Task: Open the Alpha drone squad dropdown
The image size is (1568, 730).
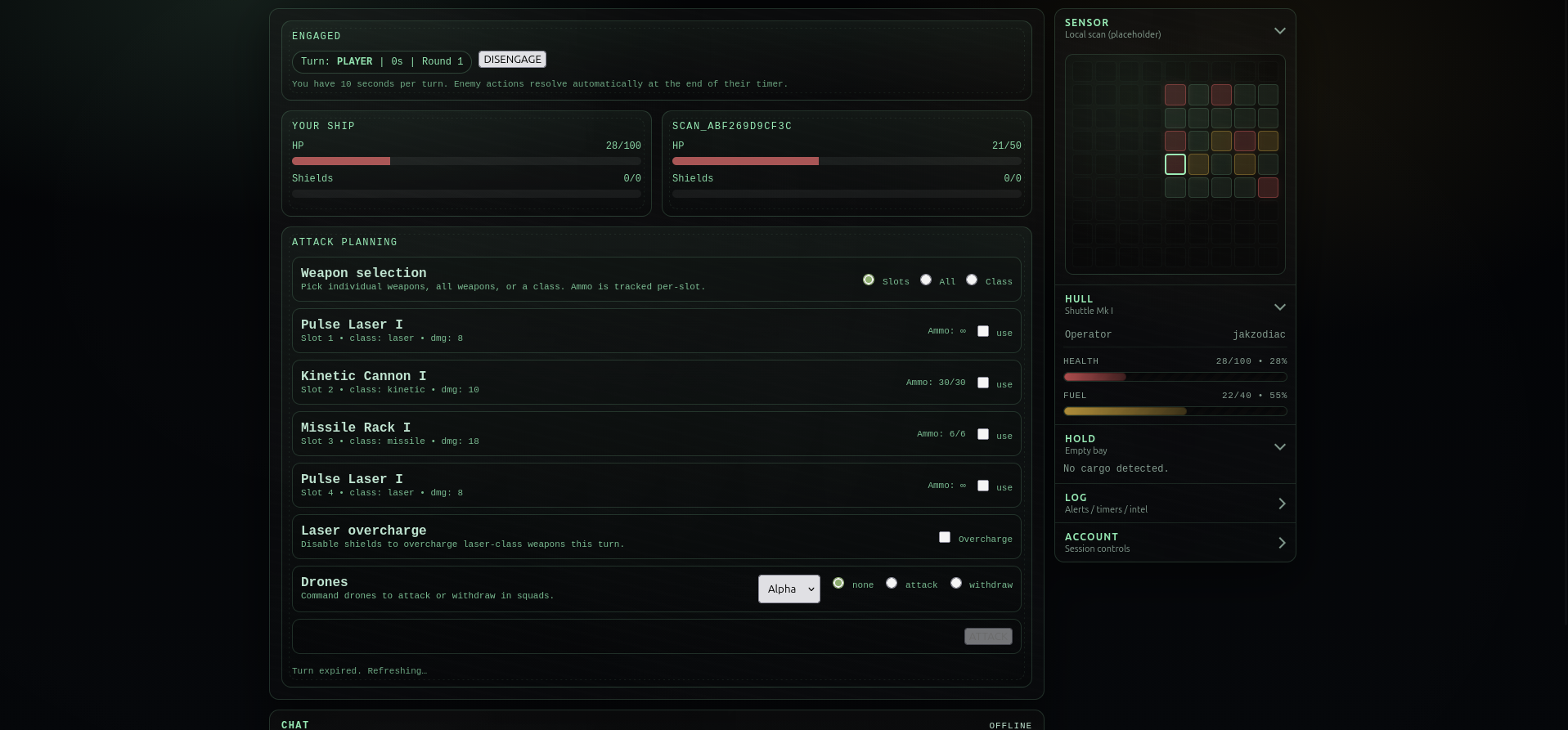Action: (789, 589)
